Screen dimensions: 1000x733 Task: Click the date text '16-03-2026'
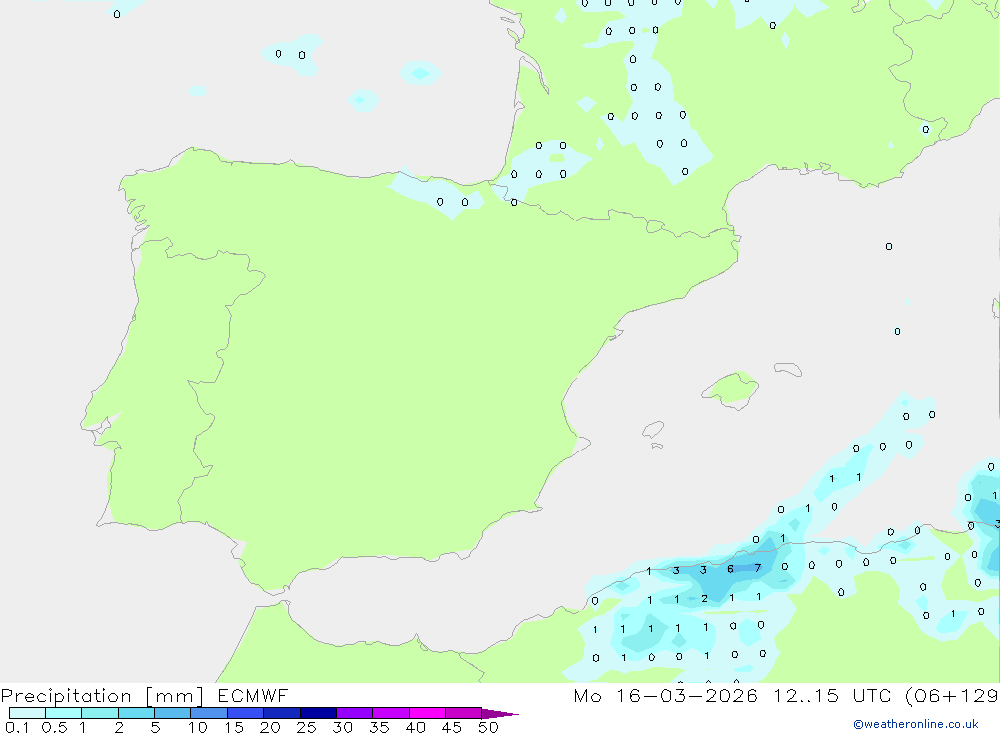(687, 695)
